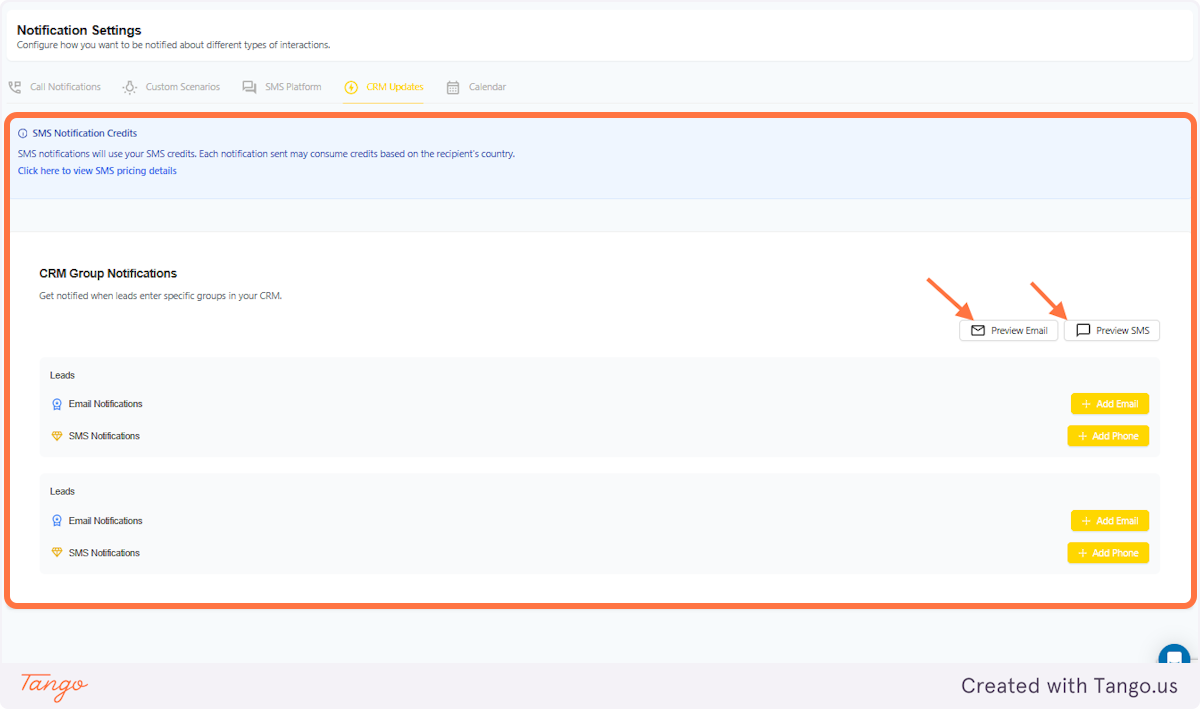Click the bell icon beside Email Notifications
This screenshot has width=1200, height=709.
56,403
